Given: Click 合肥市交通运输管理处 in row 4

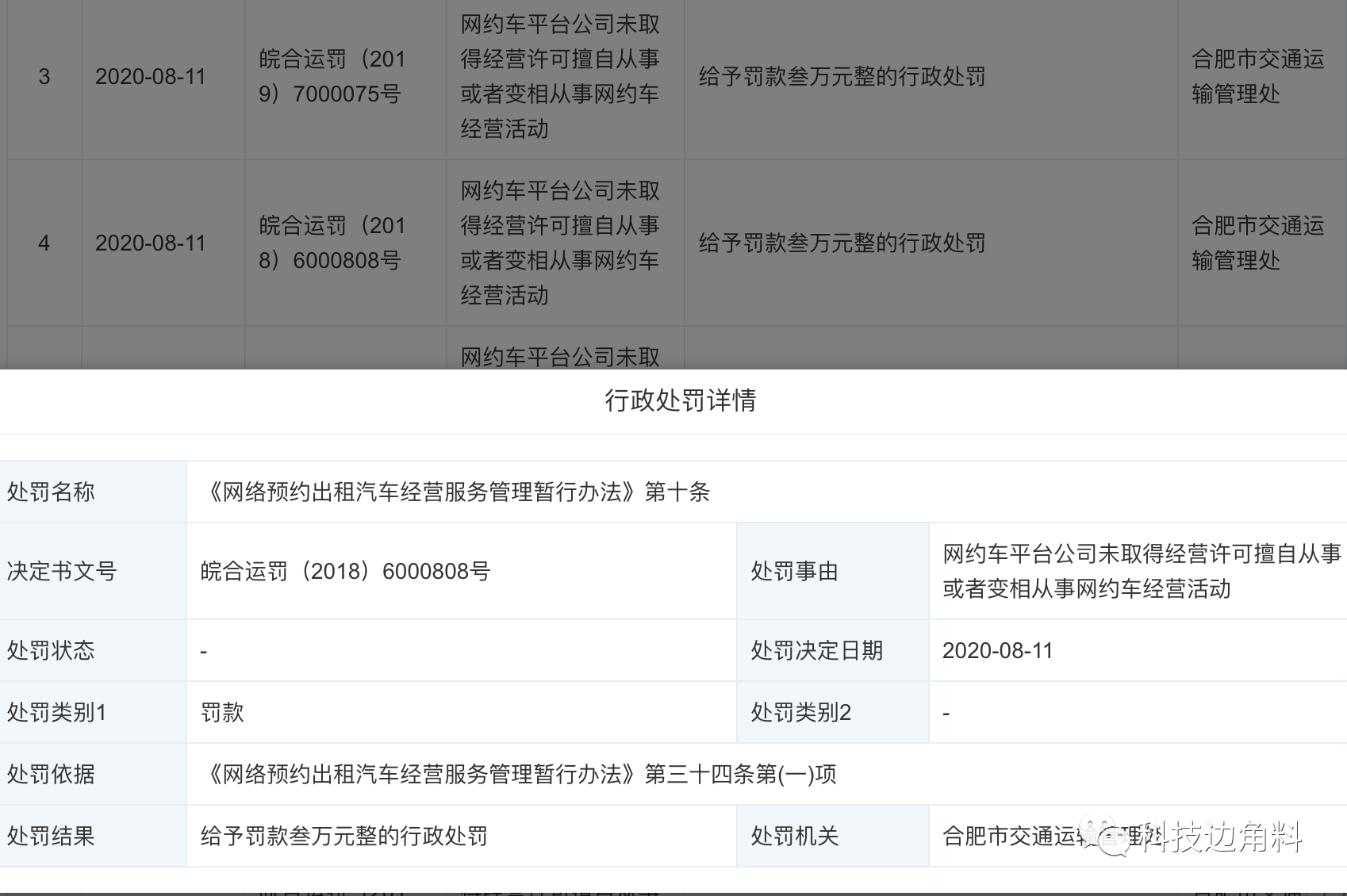Looking at the screenshot, I should point(1258,243).
